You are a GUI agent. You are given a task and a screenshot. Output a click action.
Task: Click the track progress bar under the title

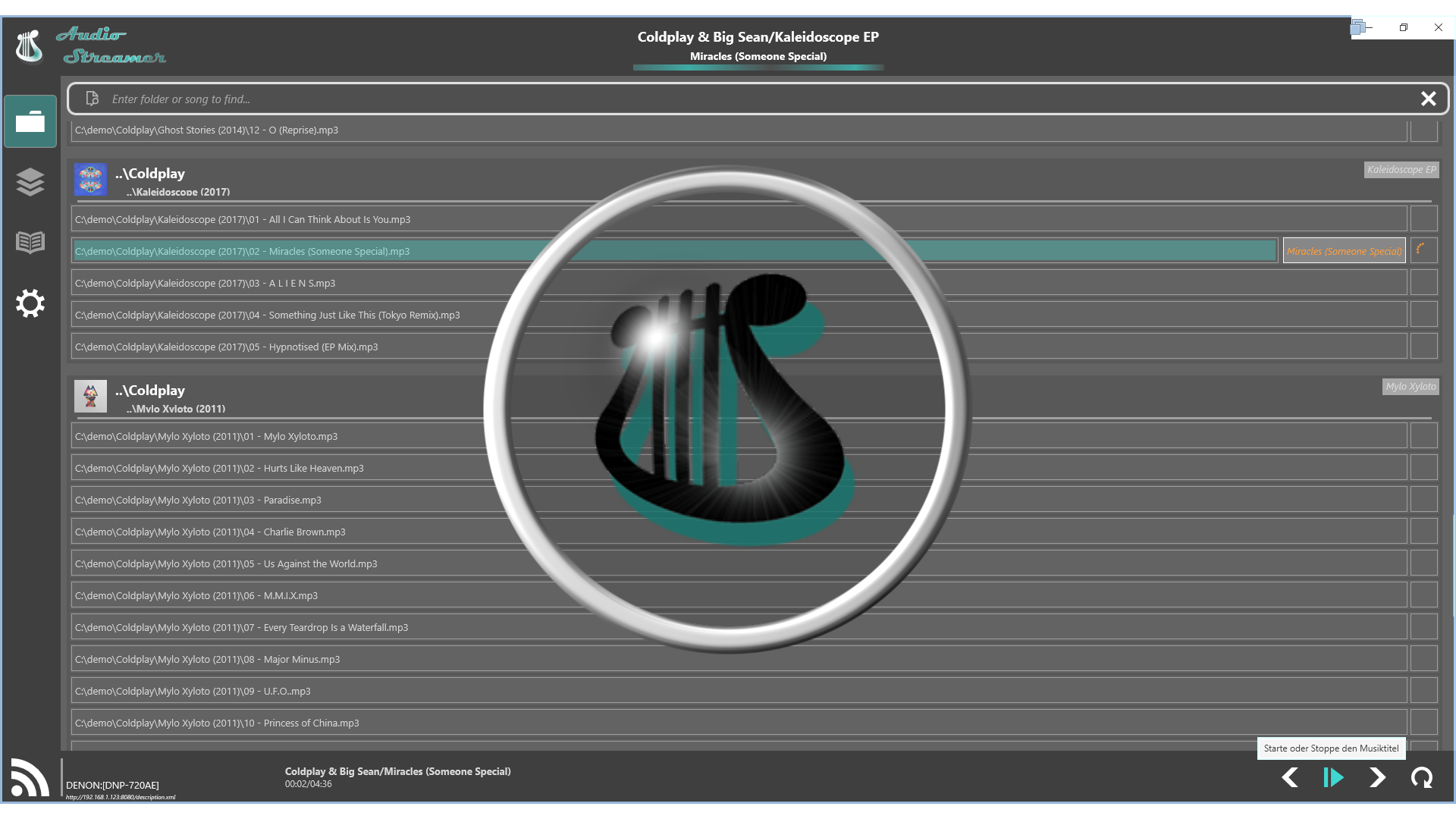click(758, 67)
